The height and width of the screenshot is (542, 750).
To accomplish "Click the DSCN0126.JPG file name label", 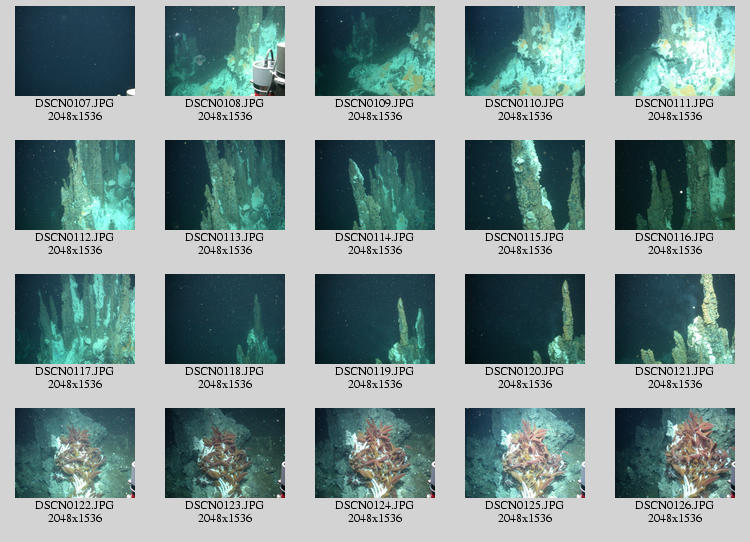I will (x=675, y=506).
